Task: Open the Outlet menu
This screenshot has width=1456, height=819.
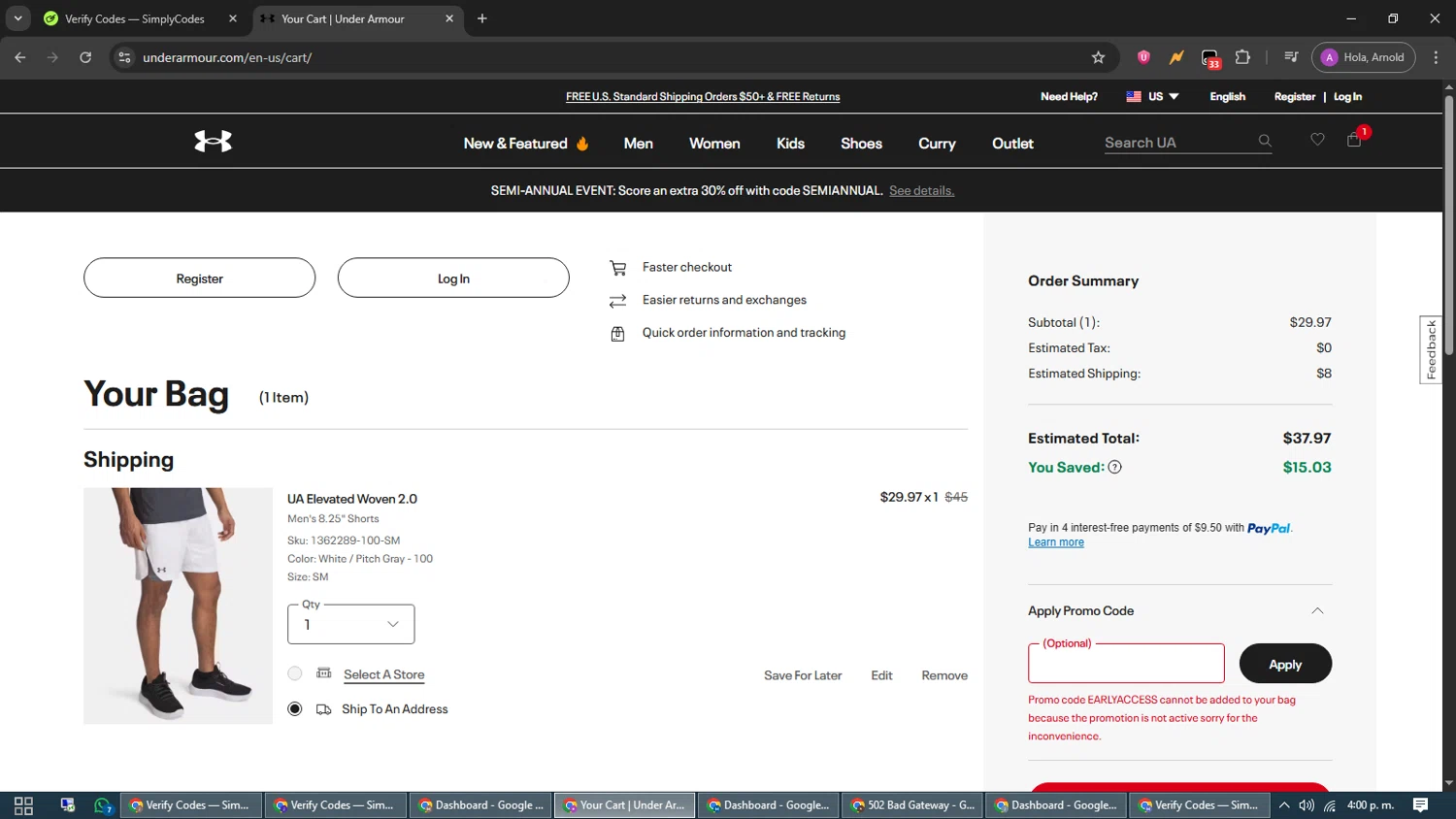Action: pos(1011,144)
